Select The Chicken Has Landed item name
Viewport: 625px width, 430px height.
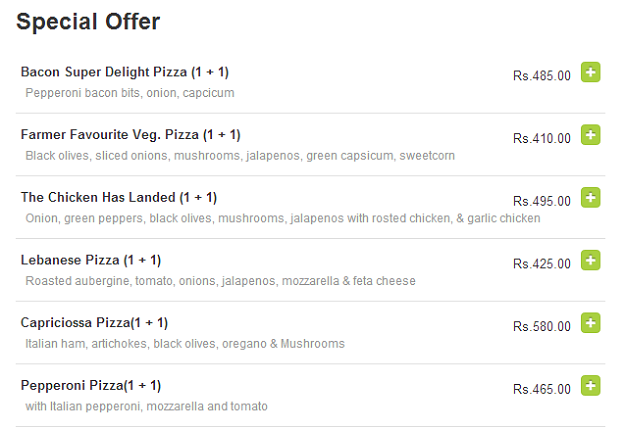coord(119,197)
